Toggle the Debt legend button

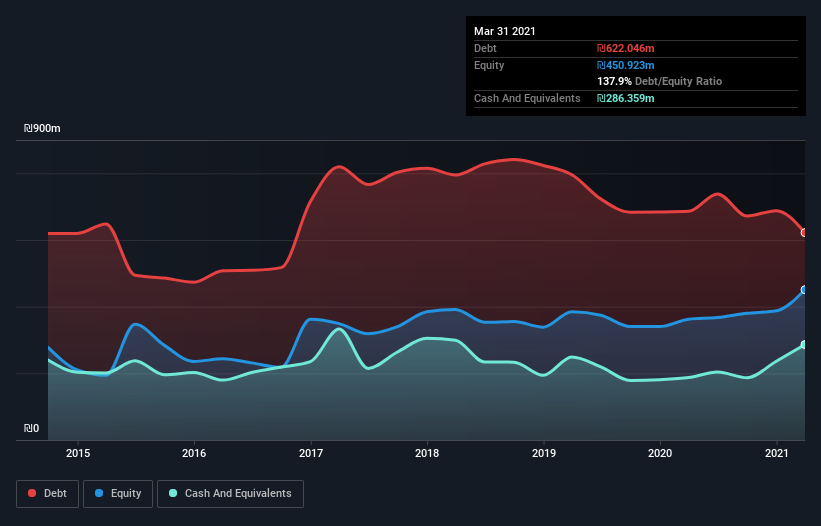(x=47, y=494)
